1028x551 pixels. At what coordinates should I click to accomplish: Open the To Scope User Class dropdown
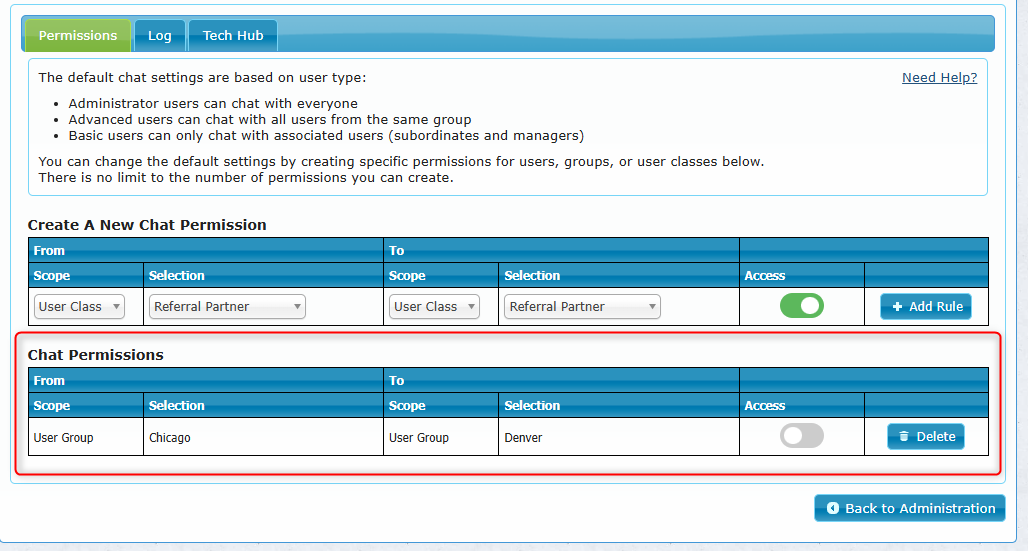434,307
